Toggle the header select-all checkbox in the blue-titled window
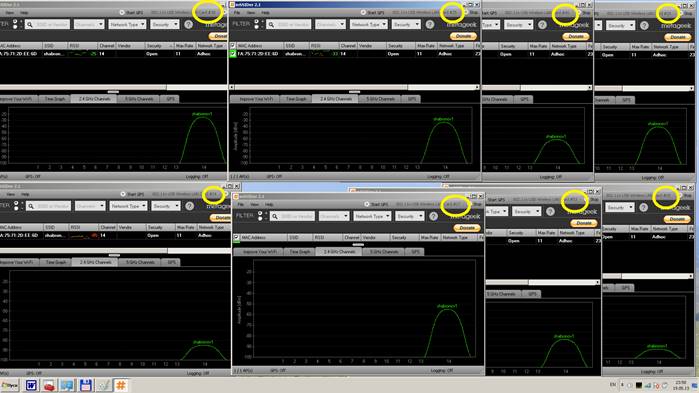 [233, 45]
